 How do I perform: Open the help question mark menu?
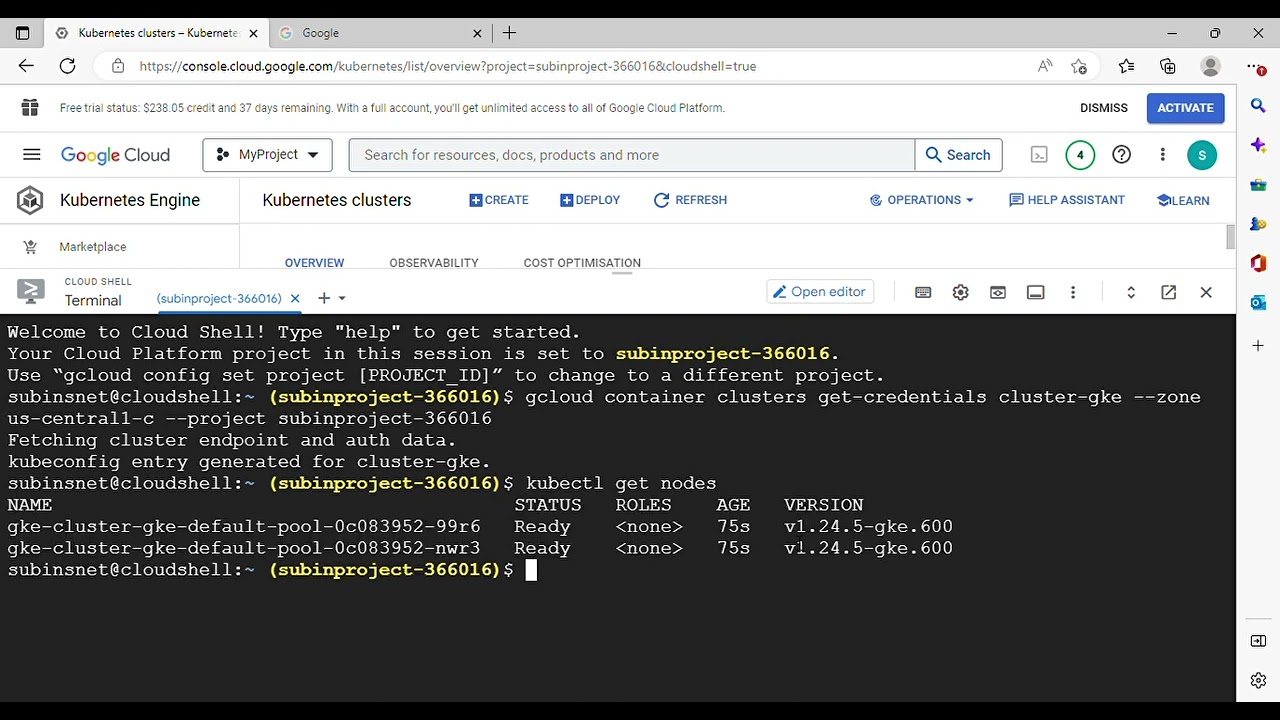[1121, 155]
